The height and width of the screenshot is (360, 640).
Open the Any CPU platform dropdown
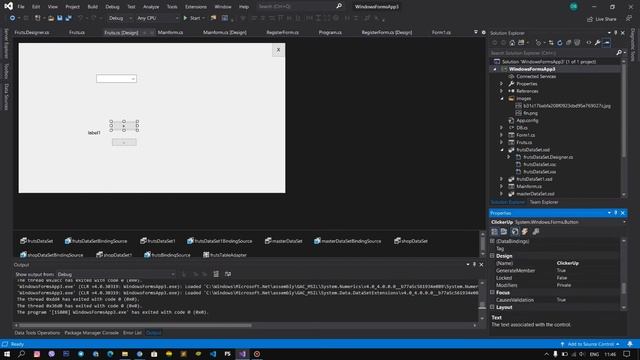coord(158,18)
